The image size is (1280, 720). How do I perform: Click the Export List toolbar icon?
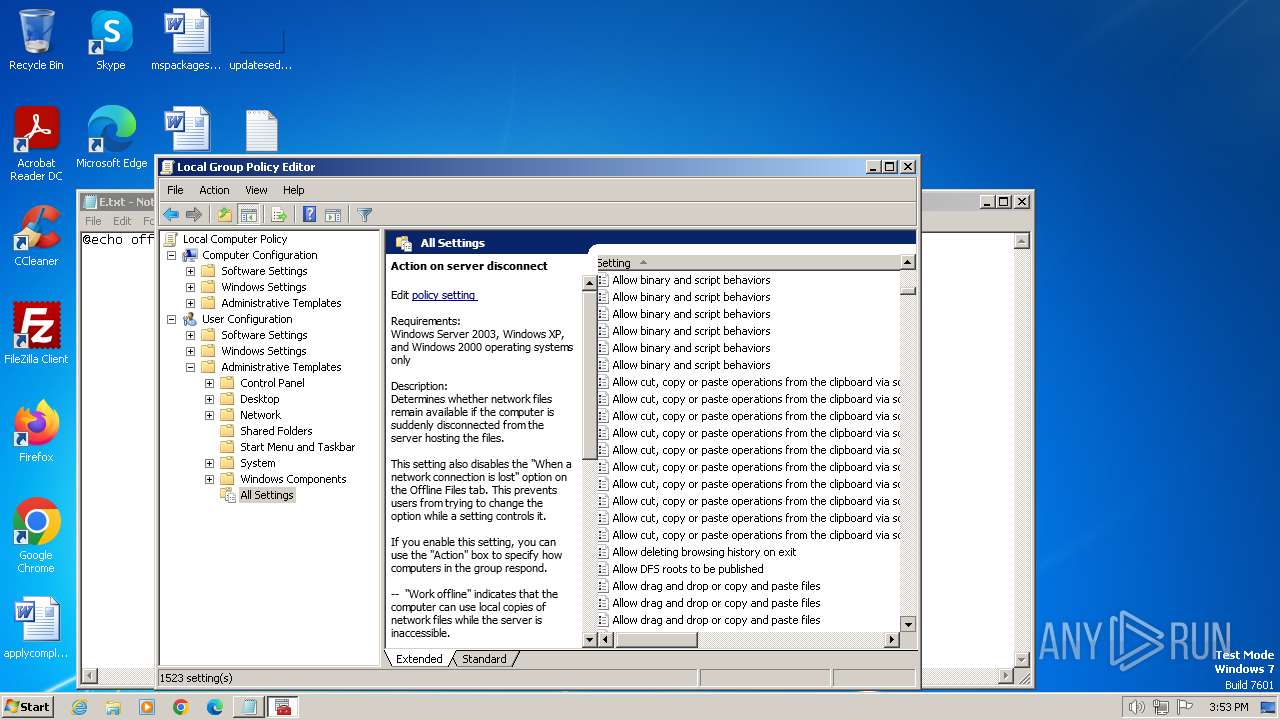tap(279, 215)
